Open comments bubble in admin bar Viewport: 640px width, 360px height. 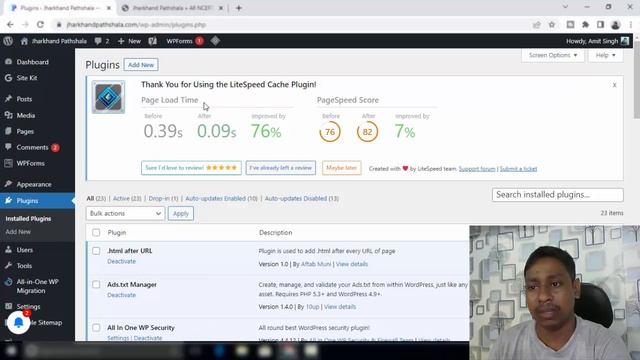click(102, 41)
